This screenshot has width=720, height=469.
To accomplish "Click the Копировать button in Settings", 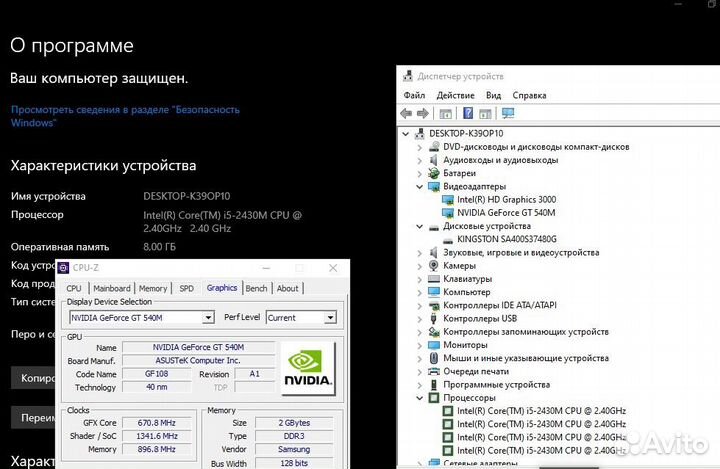I will (x=34, y=378).
